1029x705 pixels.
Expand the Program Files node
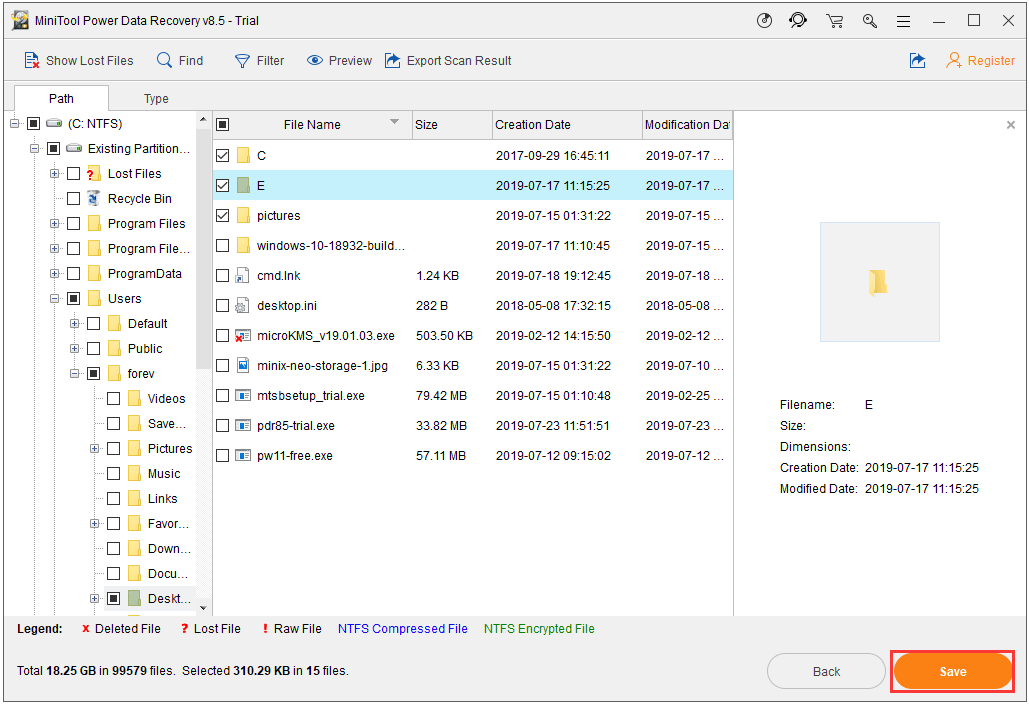click(54, 223)
